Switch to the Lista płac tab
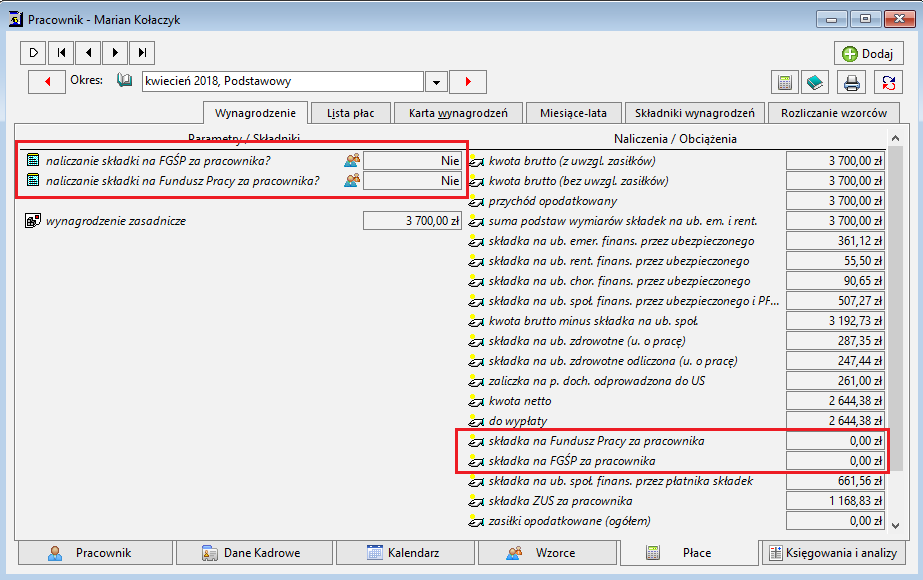The image size is (923, 580). click(351, 113)
